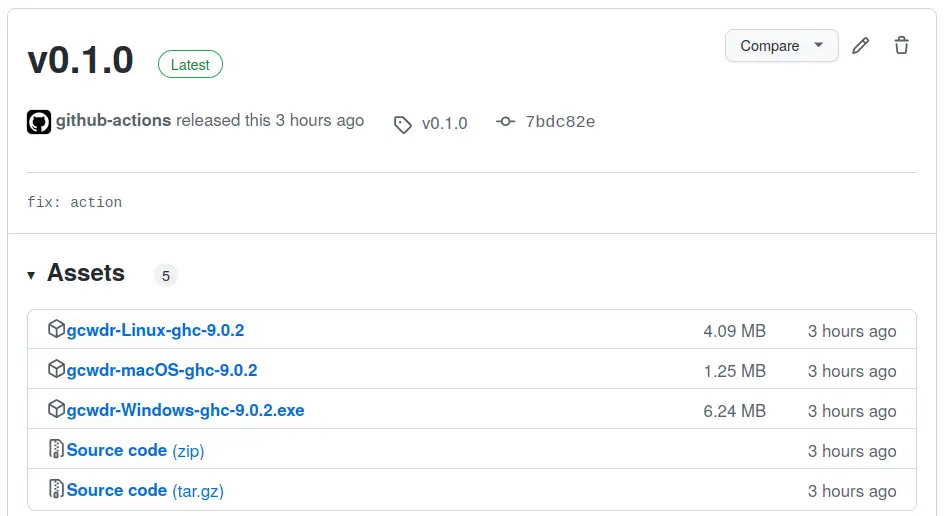
Task: Open the v0.1.0 release title
Action: tap(80, 61)
